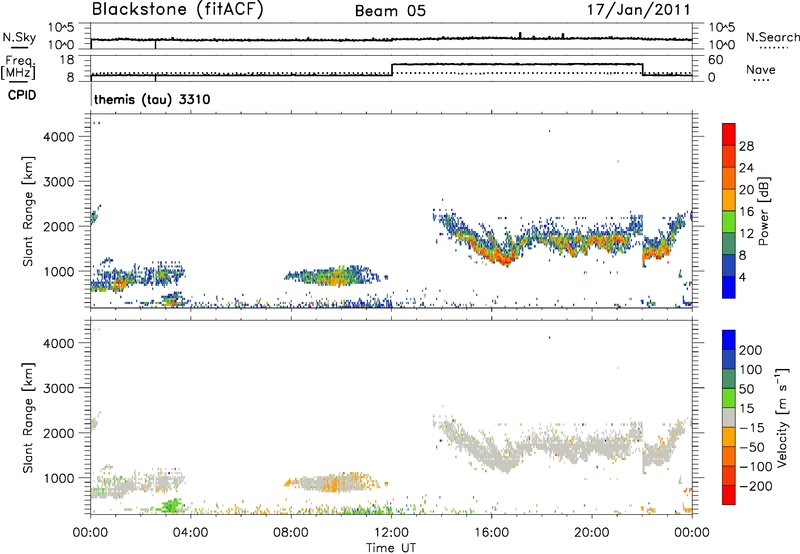Image resolution: width=800 pixels, height=554 pixels.
Task: Click the 'Beam 05' label
Action: 390,11
